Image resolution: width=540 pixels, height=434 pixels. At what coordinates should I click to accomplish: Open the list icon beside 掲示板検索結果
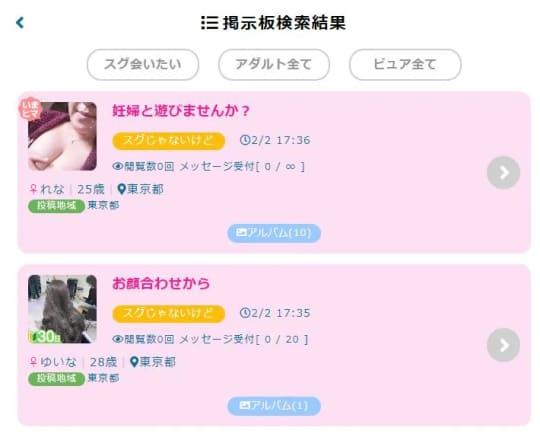[210, 23]
